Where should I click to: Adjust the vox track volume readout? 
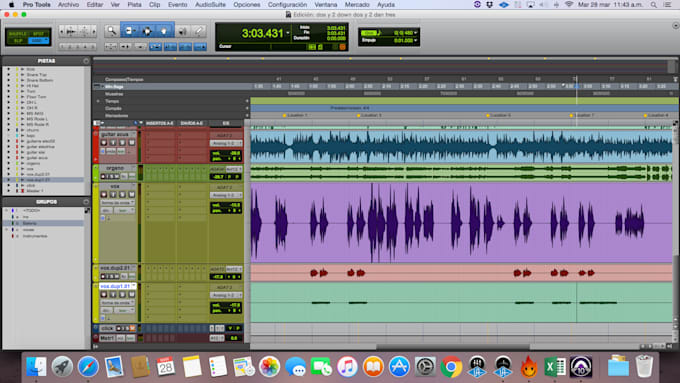point(226,205)
